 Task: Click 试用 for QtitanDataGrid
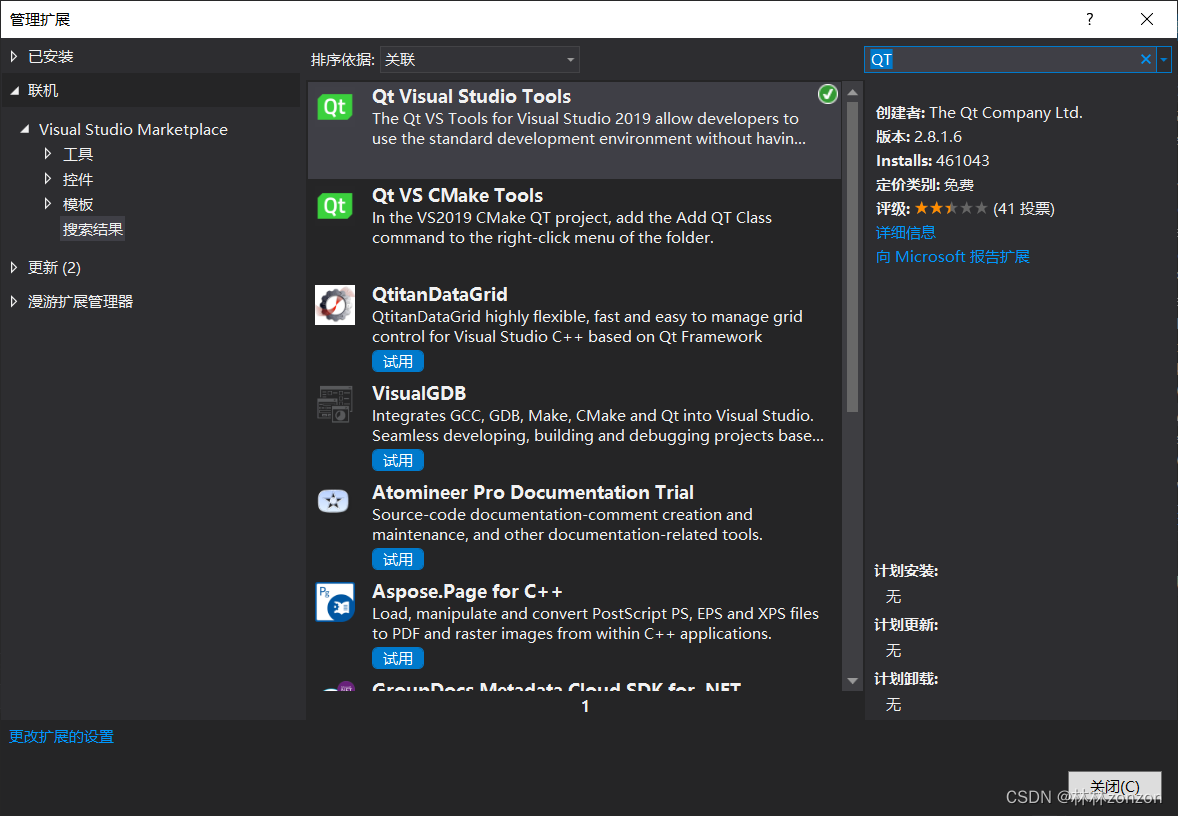pyautogui.click(x=397, y=361)
